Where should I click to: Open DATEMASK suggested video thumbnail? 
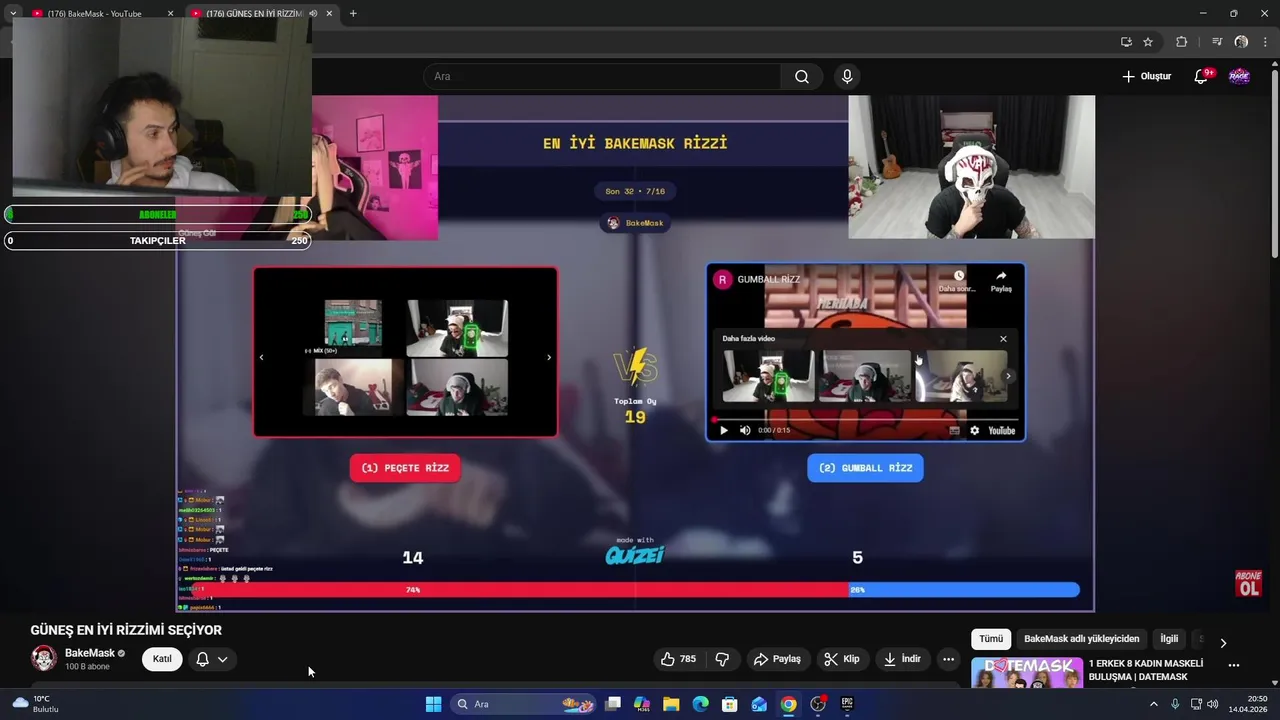1027,672
